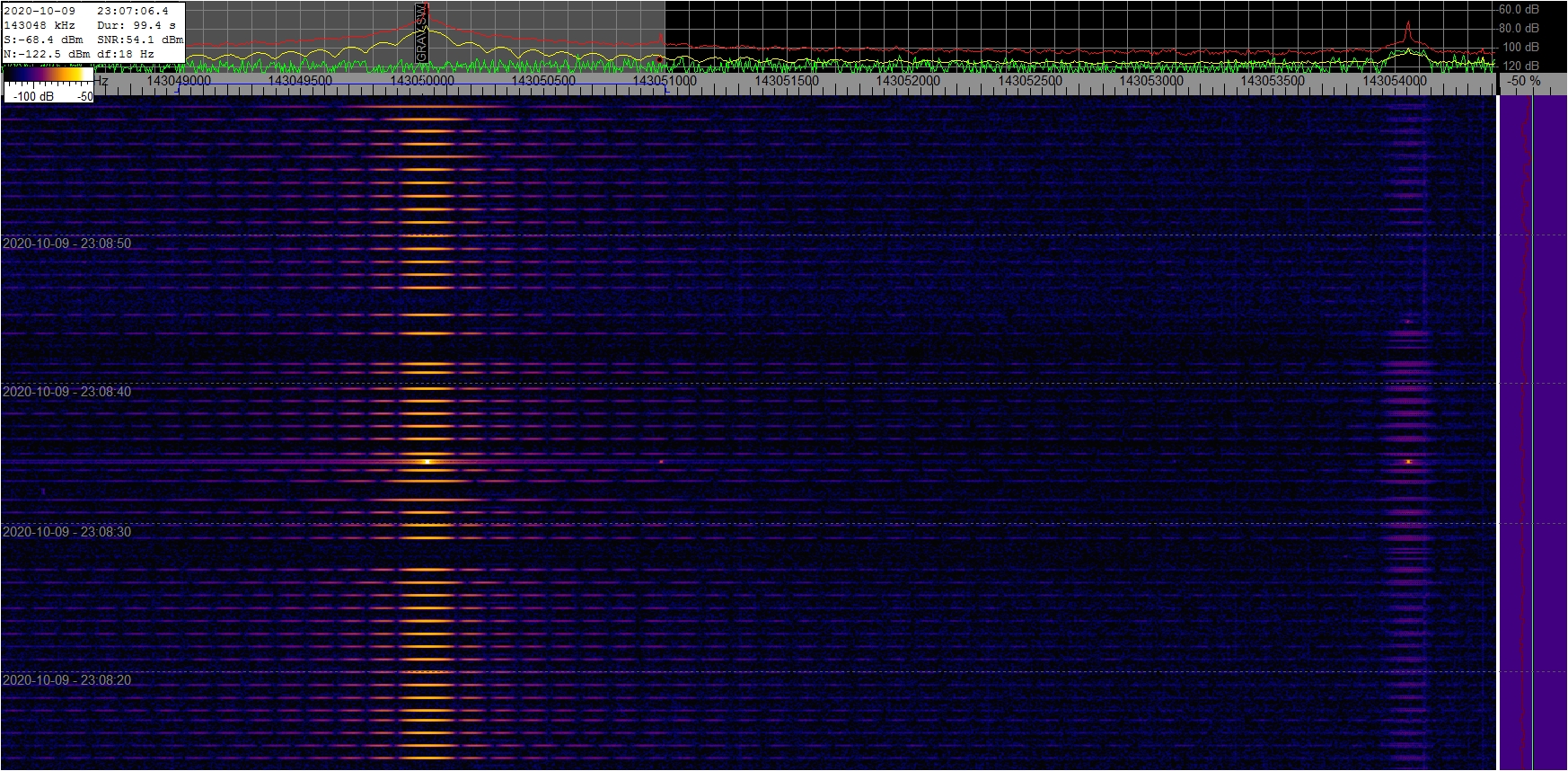
Task: Click the 143052000 label on the frequency ruler
Action: [908, 81]
